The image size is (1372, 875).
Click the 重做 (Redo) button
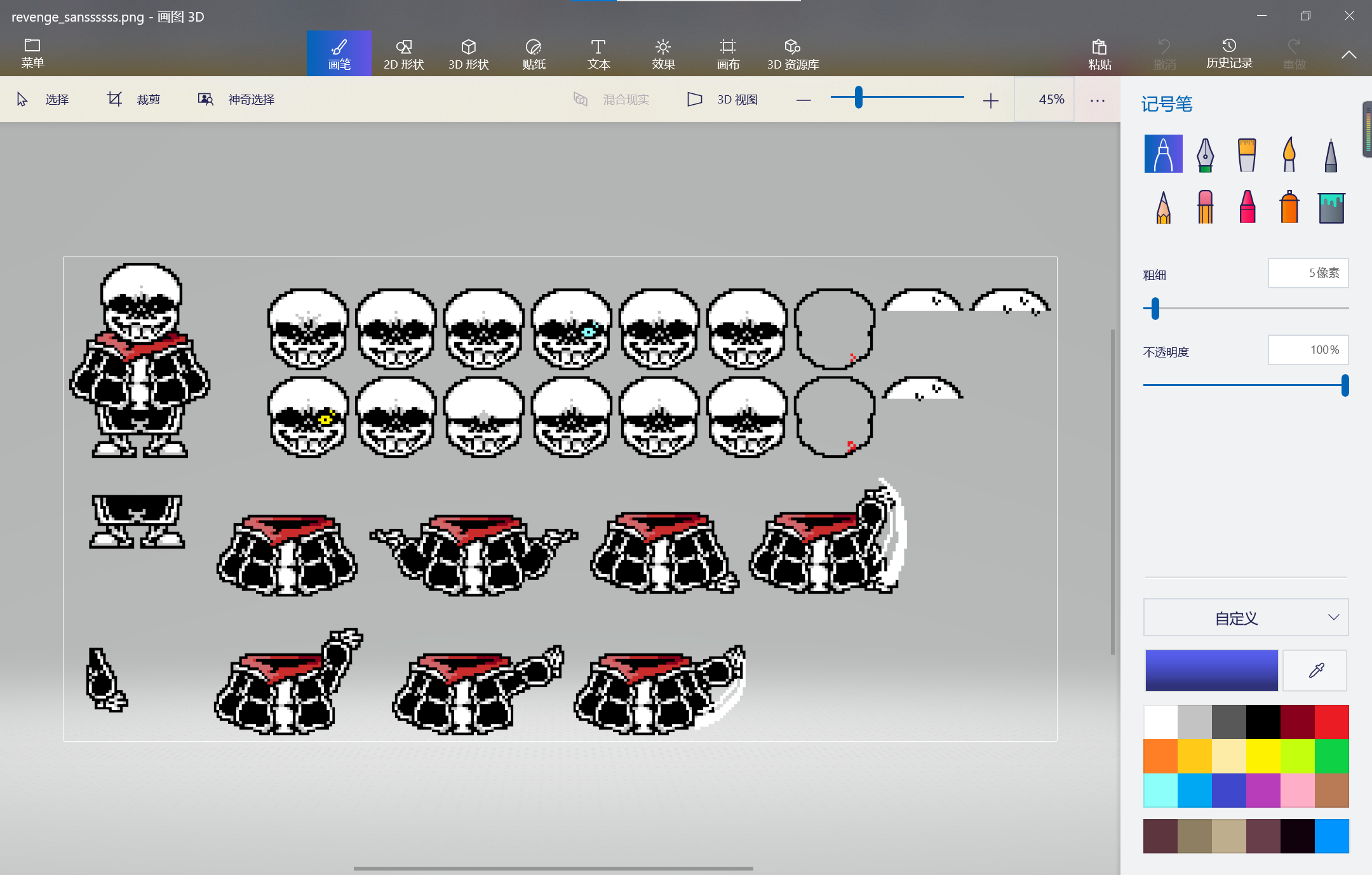click(1294, 55)
